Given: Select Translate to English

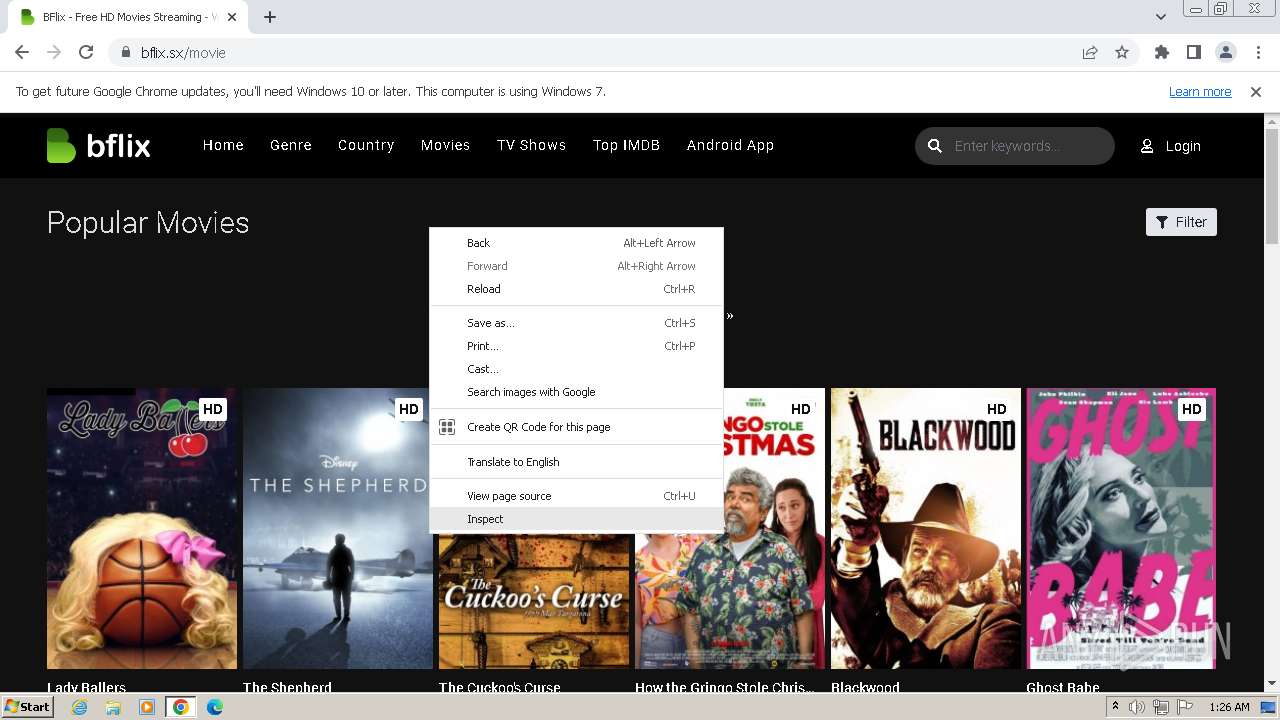Looking at the screenshot, I should point(576,462).
